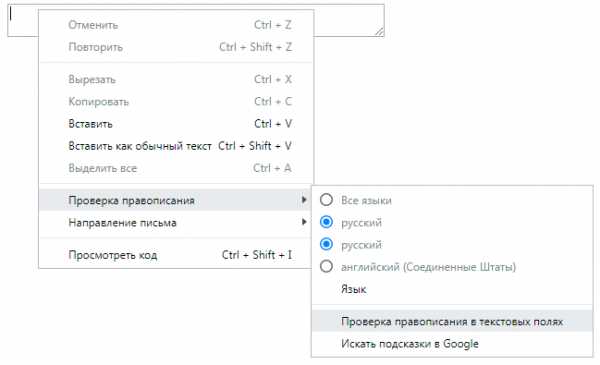Click the "Вставить" menu item
The image size is (600, 365).
pyautogui.click(x=176, y=124)
